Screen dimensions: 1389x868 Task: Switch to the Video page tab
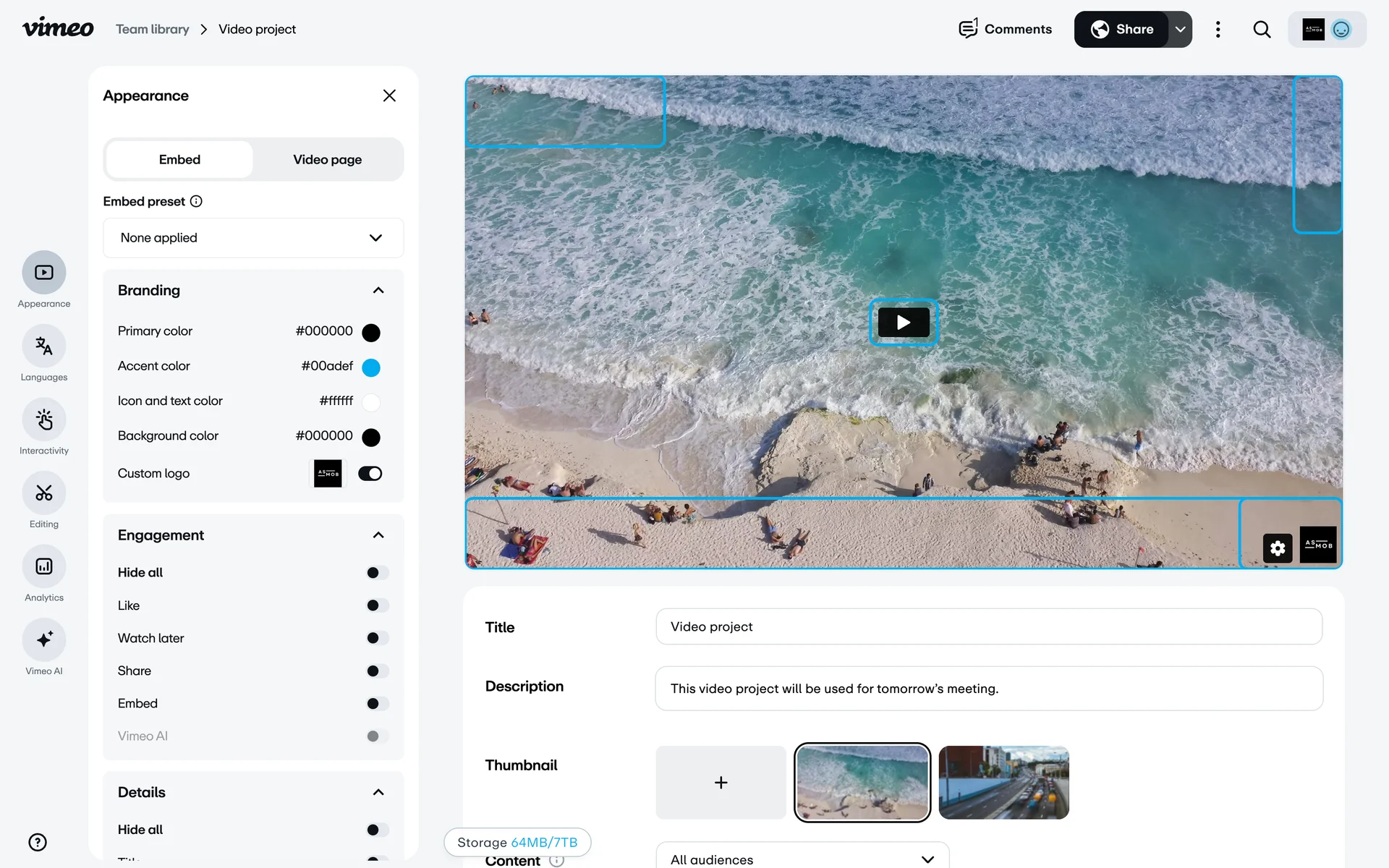coord(327,160)
